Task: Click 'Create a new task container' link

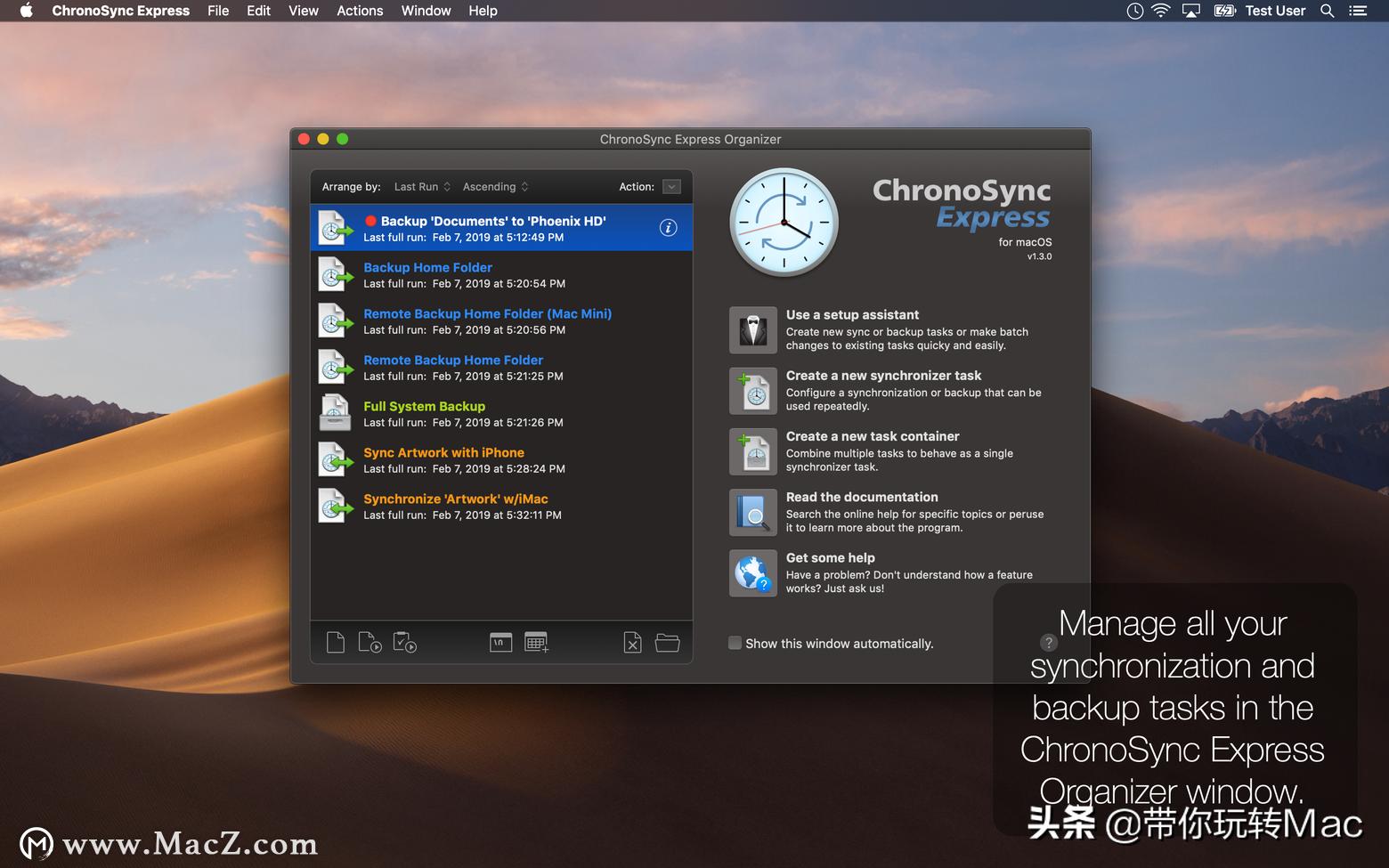Action: click(873, 436)
